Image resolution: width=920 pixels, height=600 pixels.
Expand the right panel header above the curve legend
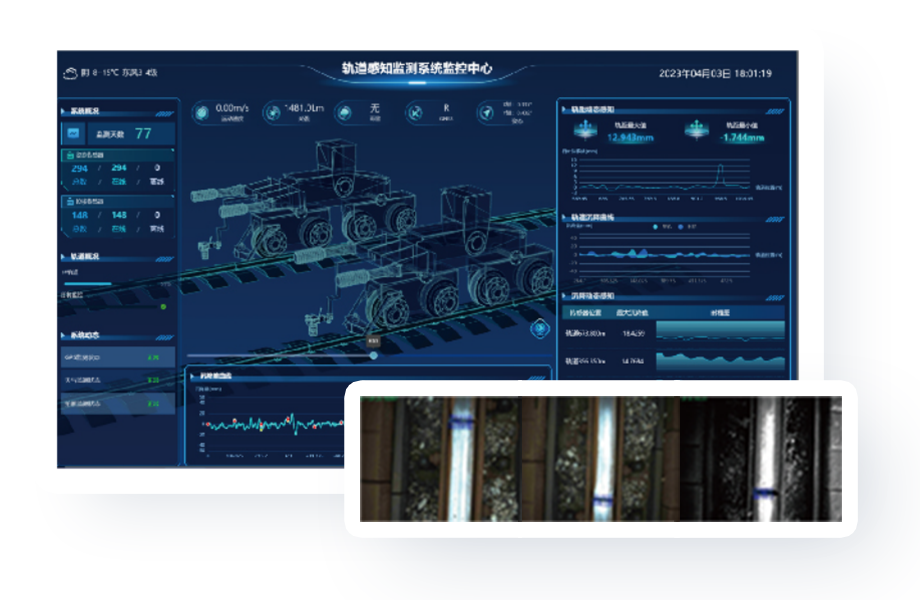(x=674, y=218)
